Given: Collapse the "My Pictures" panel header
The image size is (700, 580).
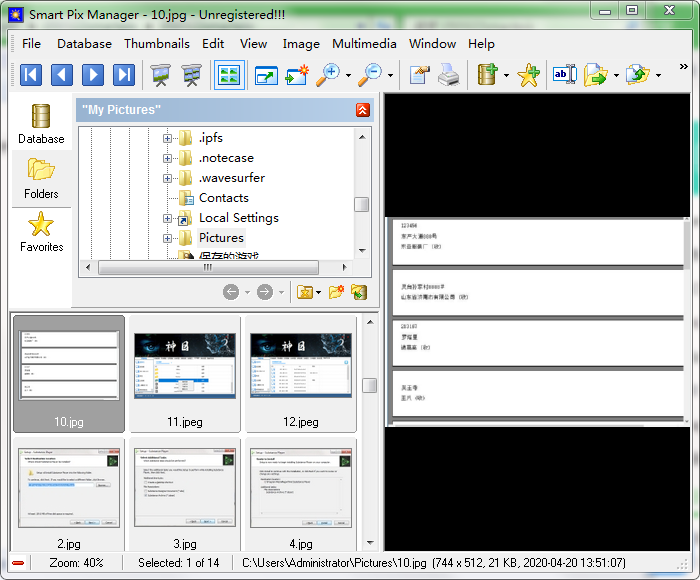Looking at the screenshot, I should [362, 110].
